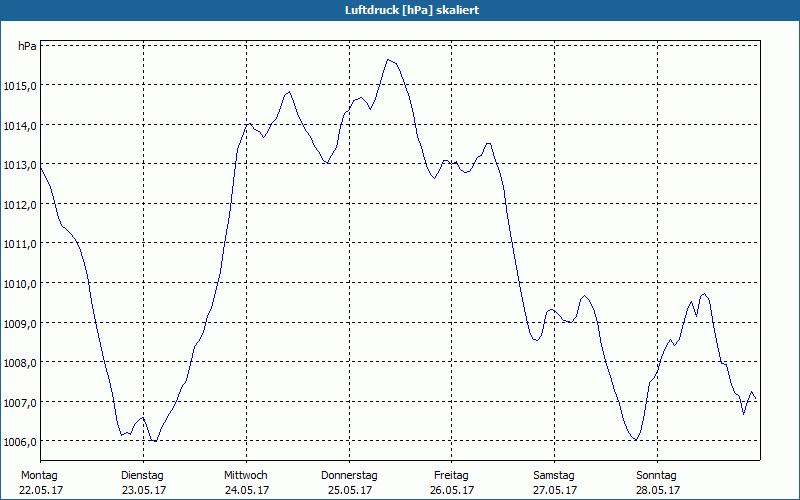This screenshot has width=800, height=500.
Task: Select the 1009,0 axis value
Action: [20, 323]
